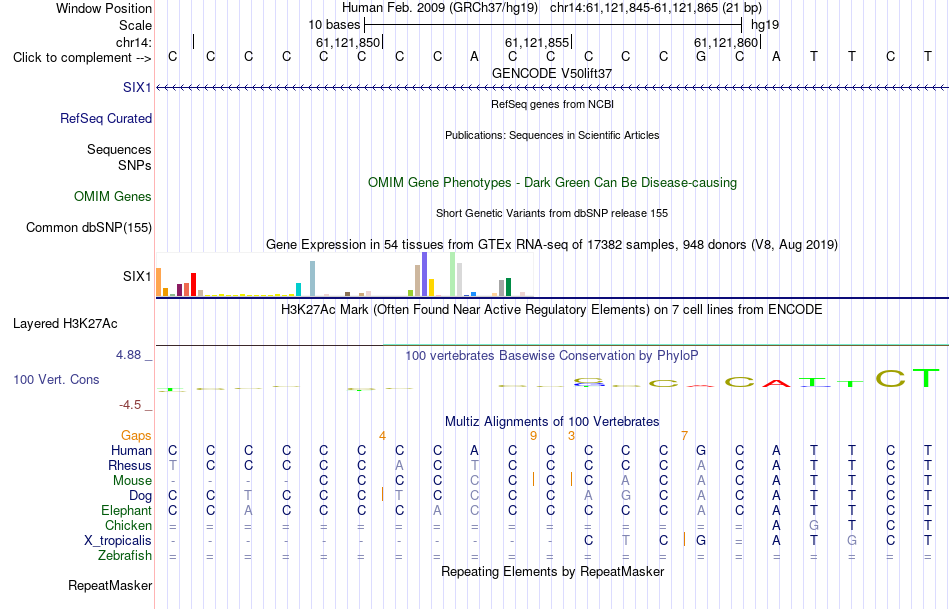
Task: Click the orange gap number 7
Action: 684,436
